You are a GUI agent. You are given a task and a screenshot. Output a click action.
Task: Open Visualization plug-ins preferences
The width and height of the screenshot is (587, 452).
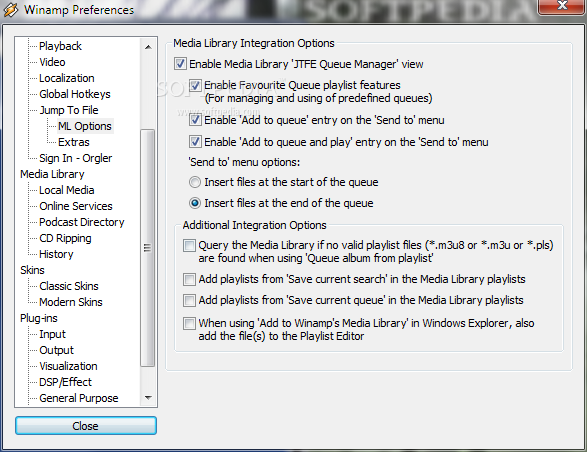pyautogui.click(x=68, y=366)
